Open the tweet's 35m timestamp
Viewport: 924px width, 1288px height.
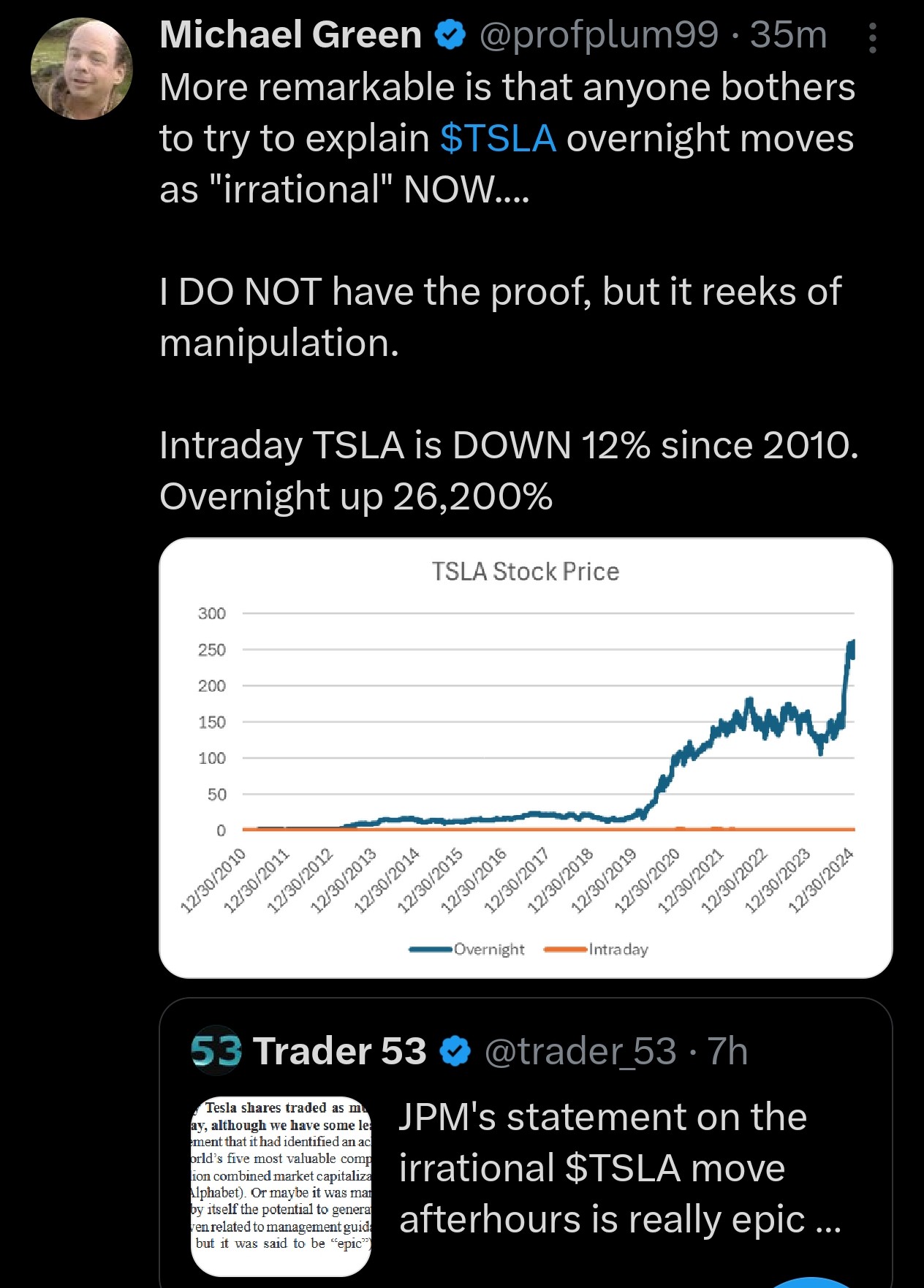[x=789, y=34]
